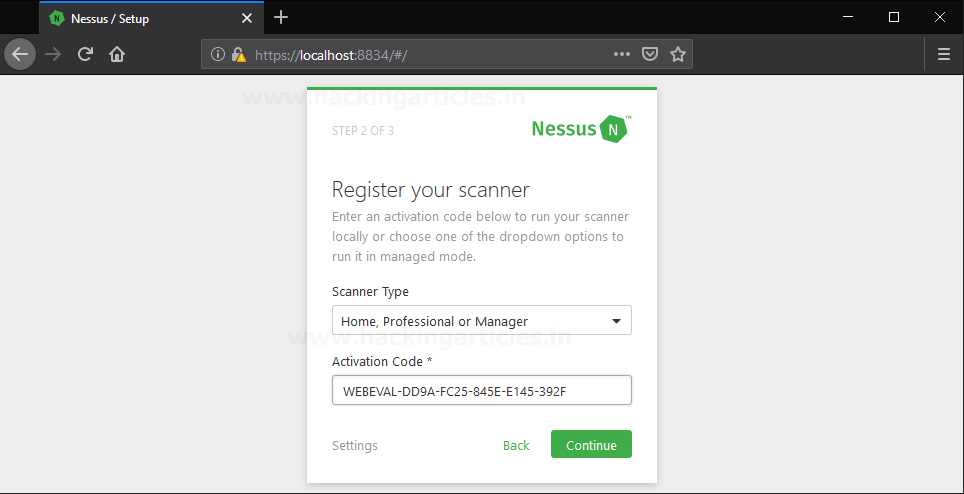Open the browser home page icon
The width and height of the screenshot is (964, 494).
point(117,54)
